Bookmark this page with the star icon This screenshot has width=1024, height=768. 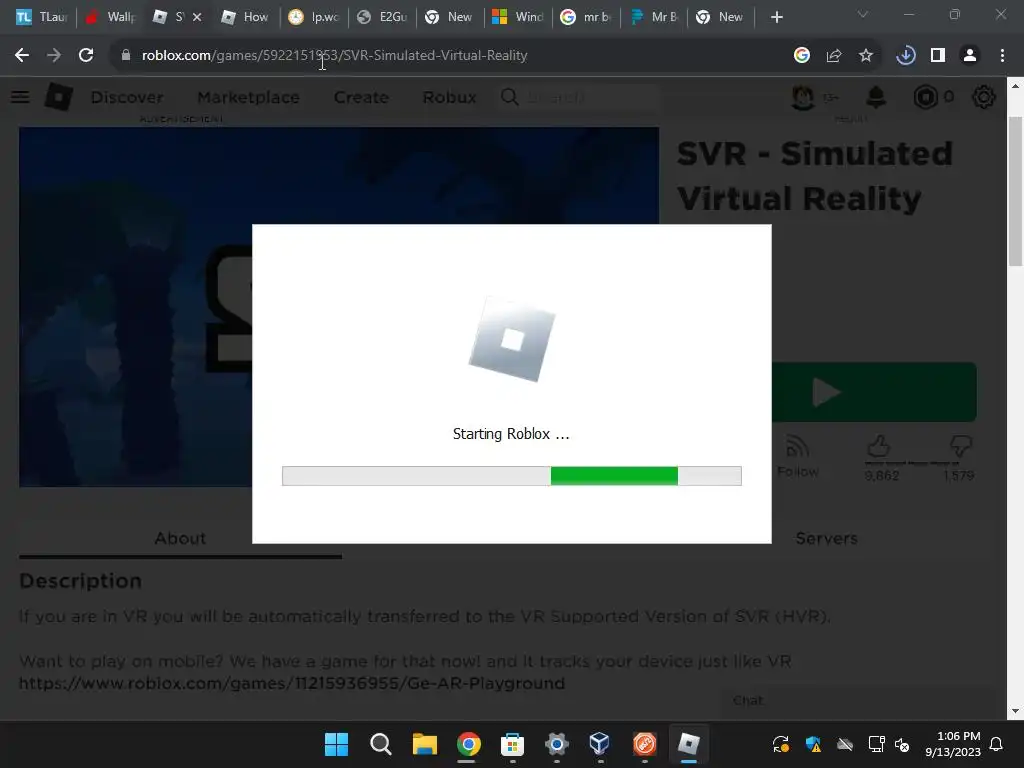coord(865,56)
